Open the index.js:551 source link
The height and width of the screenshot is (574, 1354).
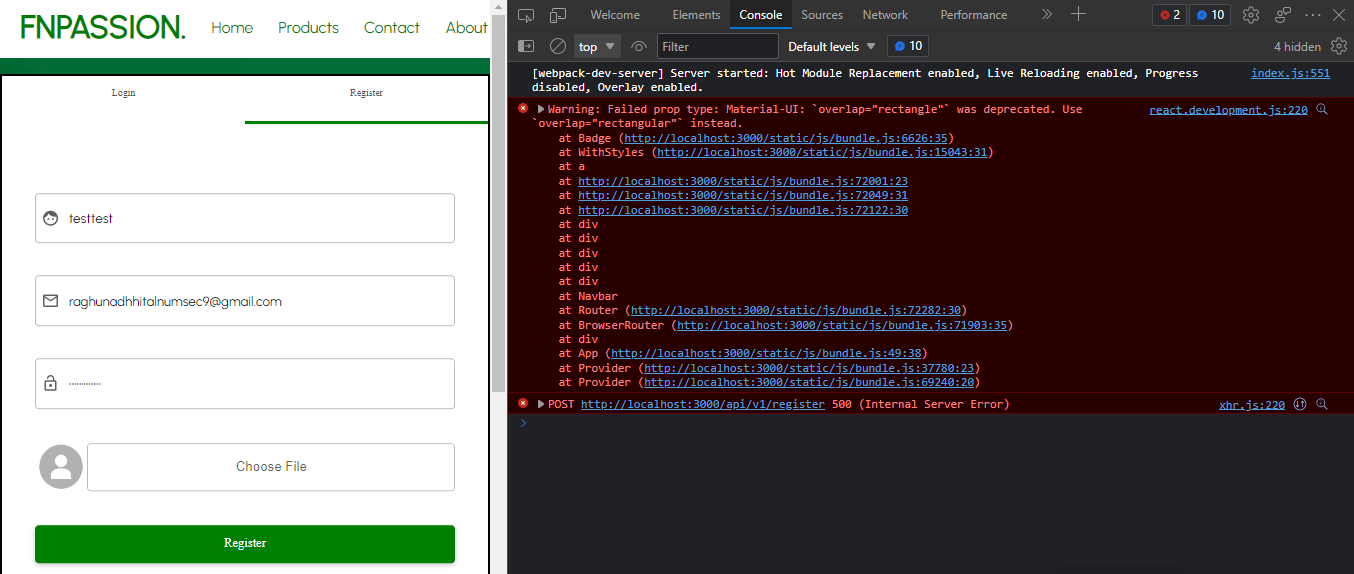point(1290,73)
